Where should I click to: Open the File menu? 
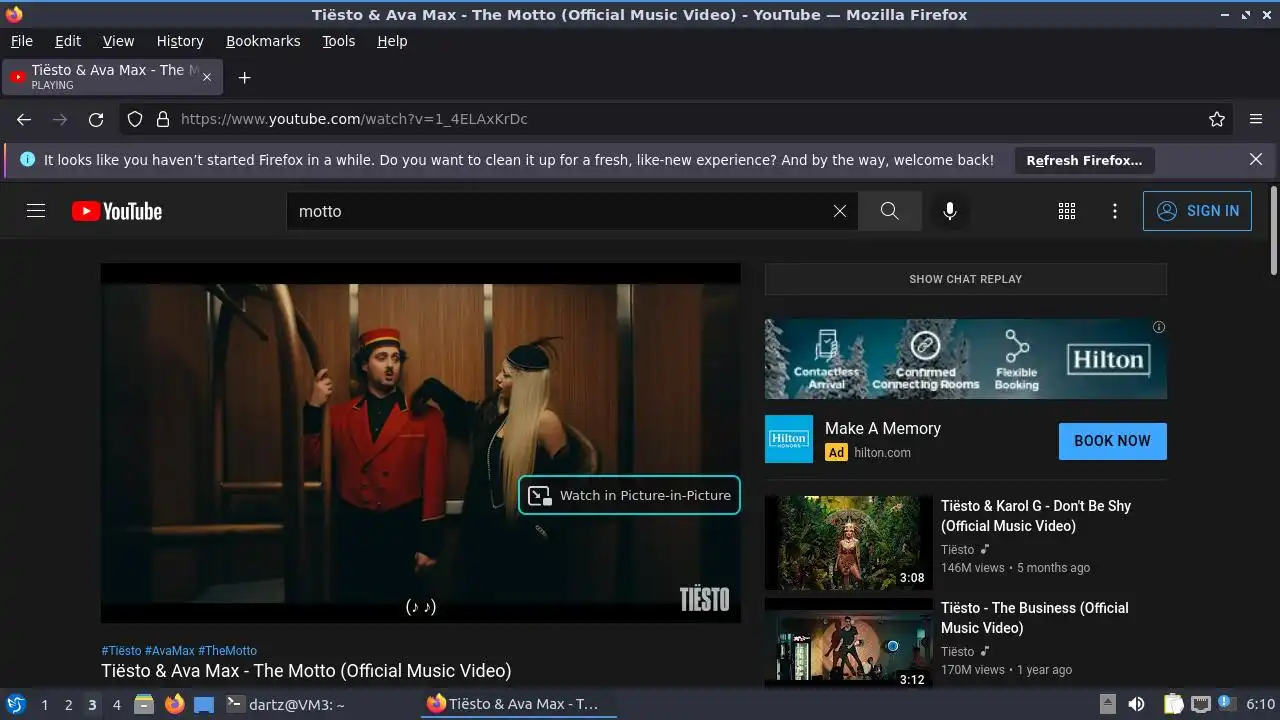[21, 41]
